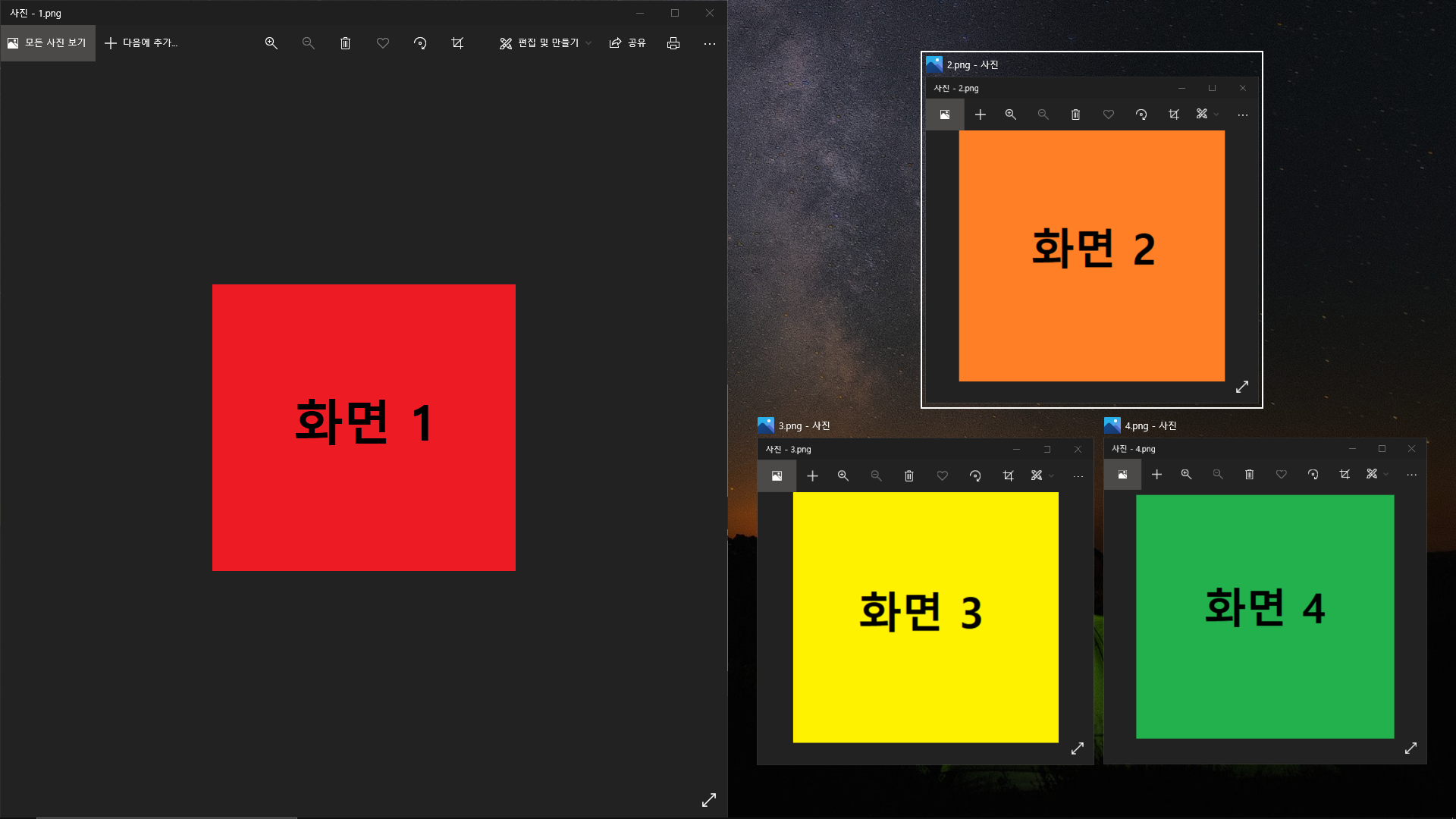Enter fullscreen using arrow icon in 1.png window
The image size is (1456, 819).
708,800
